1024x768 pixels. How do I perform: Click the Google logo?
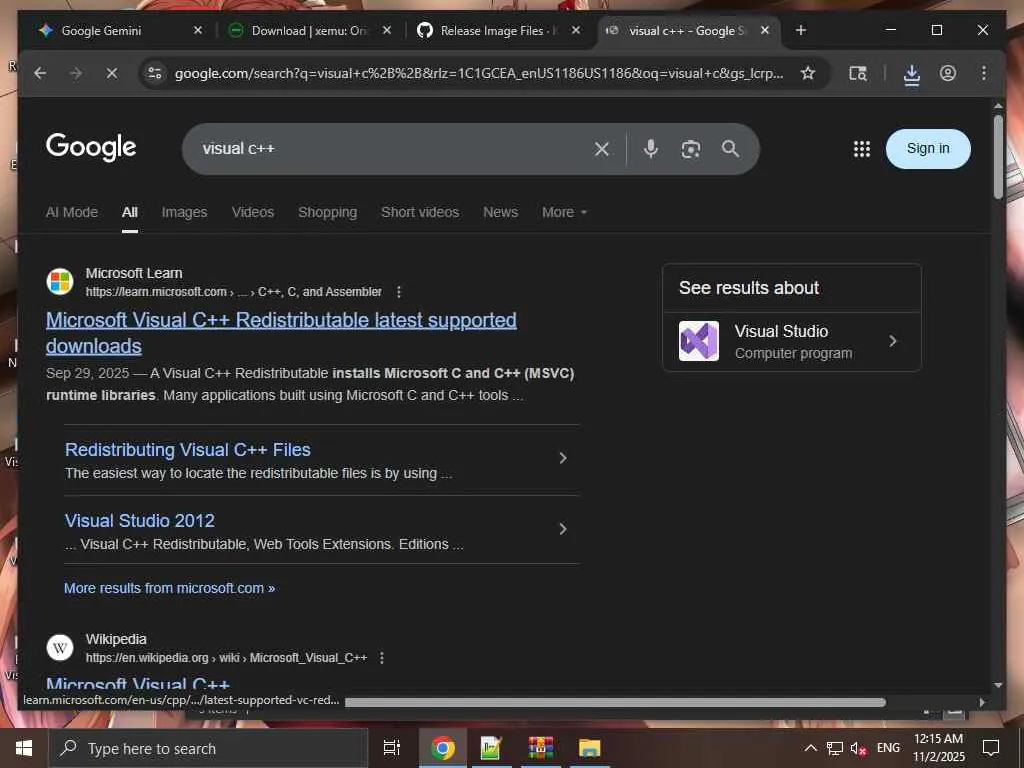(91, 147)
